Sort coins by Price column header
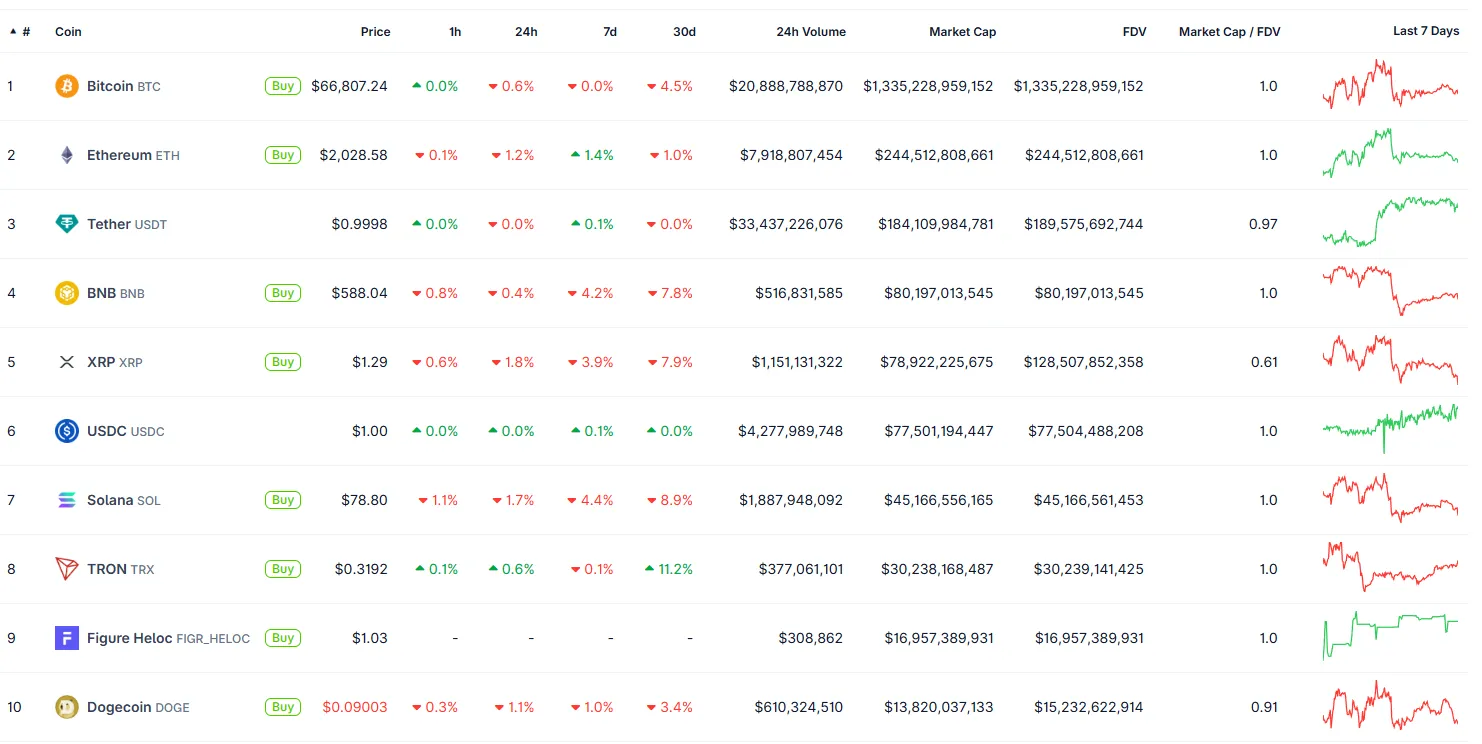The image size is (1482, 744). 375,32
